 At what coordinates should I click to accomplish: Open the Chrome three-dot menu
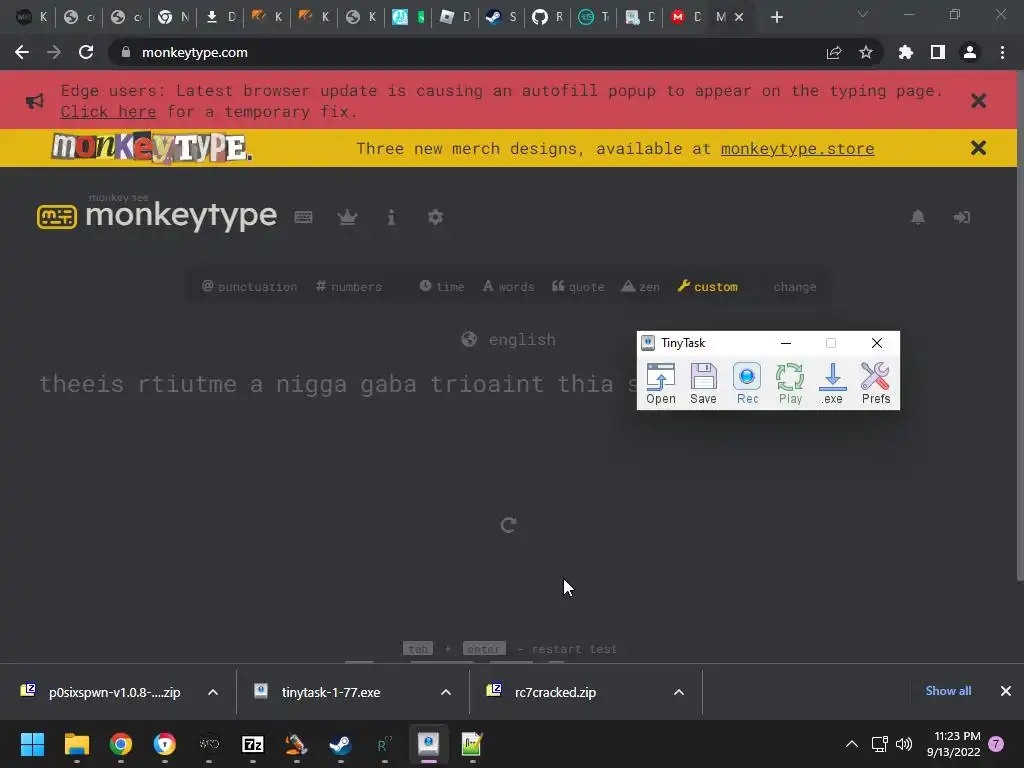pyautogui.click(x=1002, y=52)
